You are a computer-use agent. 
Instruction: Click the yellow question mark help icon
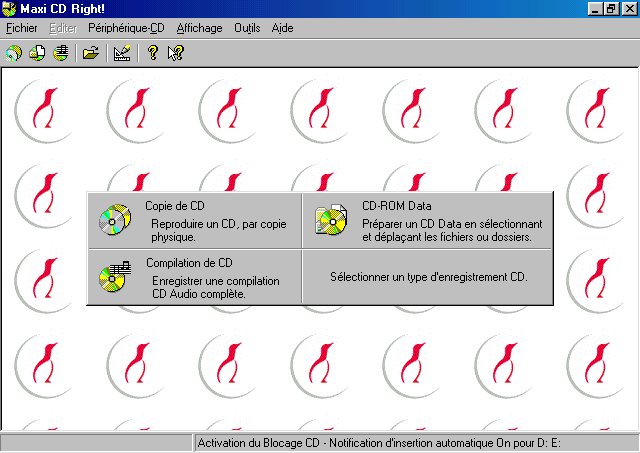pyautogui.click(x=153, y=53)
